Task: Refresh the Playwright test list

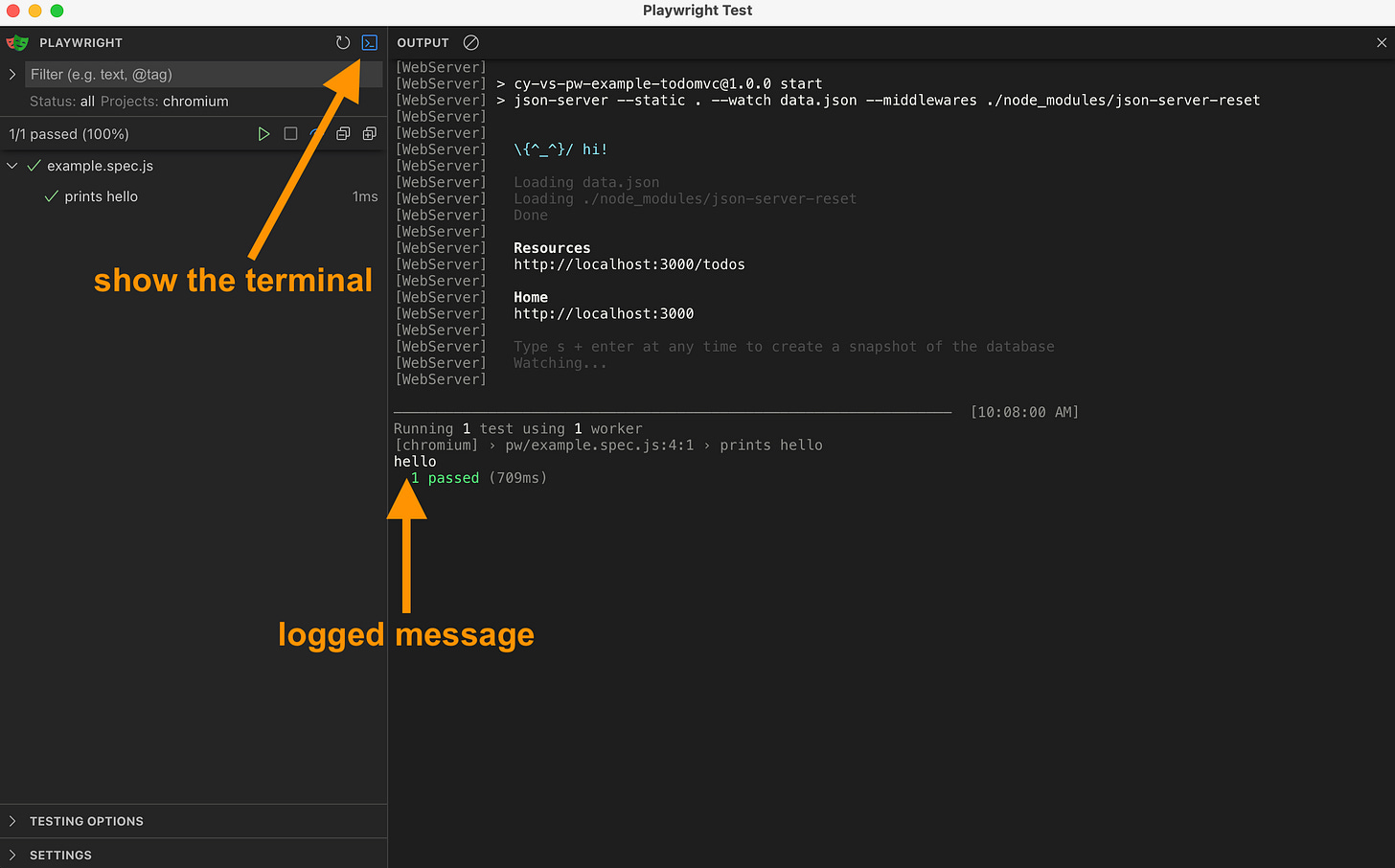Action: click(x=343, y=42)
